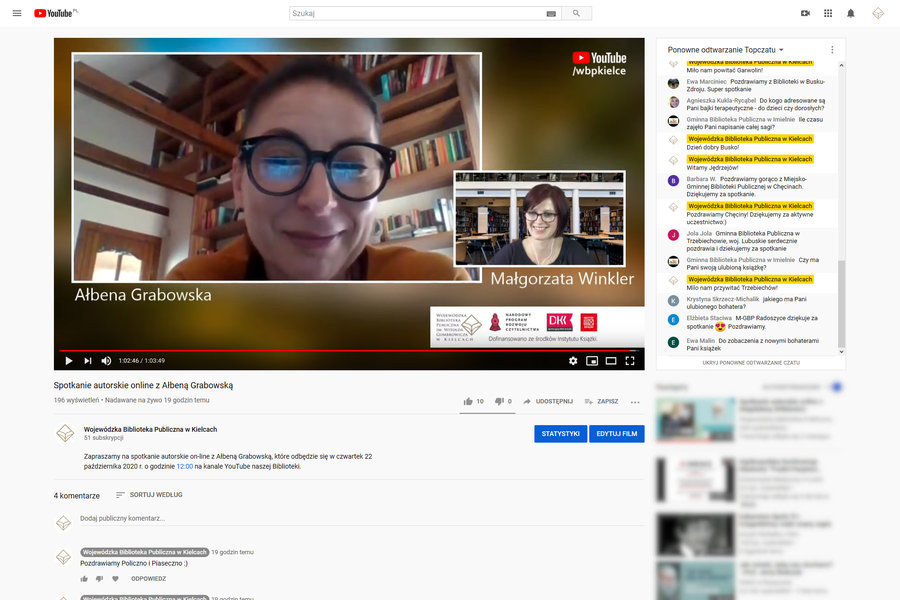Click the video title Spotkanie autorskie online

[x=143, y=385]
